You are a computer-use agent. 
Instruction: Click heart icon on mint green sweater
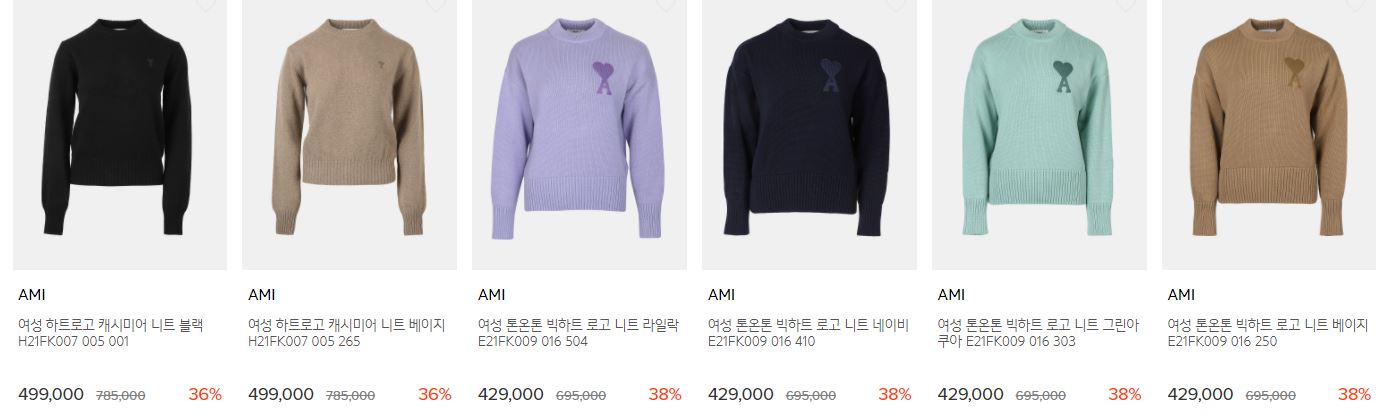coord(1125,4)
